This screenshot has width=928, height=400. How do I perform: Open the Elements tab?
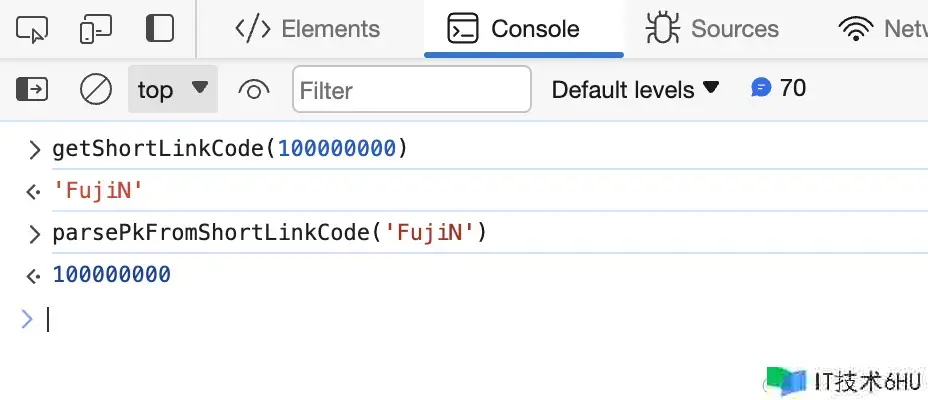tap(307, 29)
